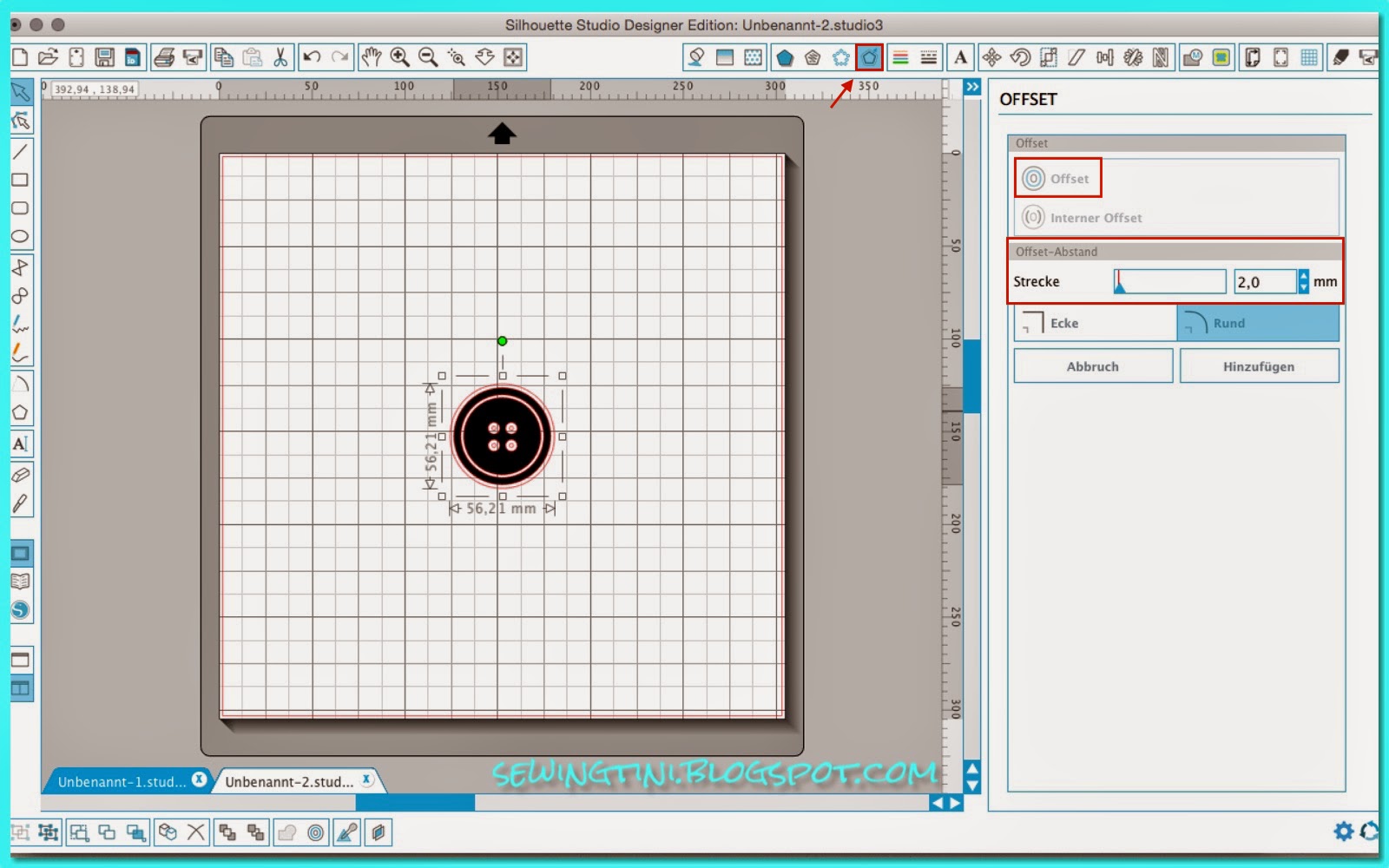Switch to the Unbenannt-1.studio tab
The image size is (1389, 868).
(x=122, y=780)
